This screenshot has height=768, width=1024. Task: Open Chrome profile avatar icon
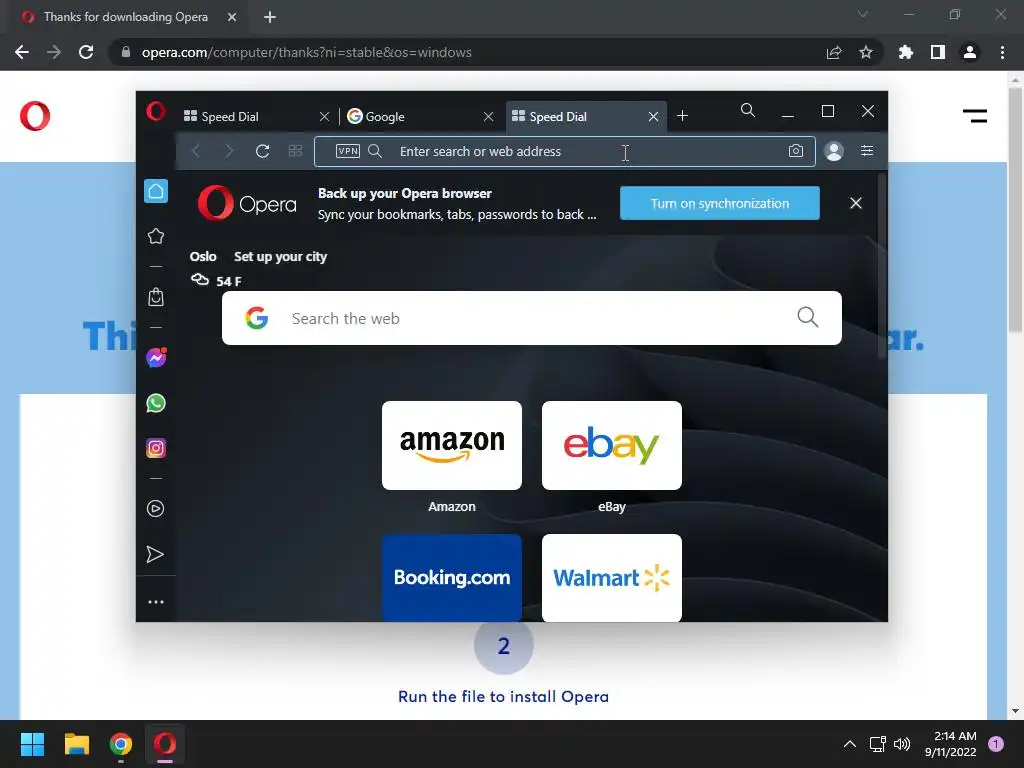(970, 52)
